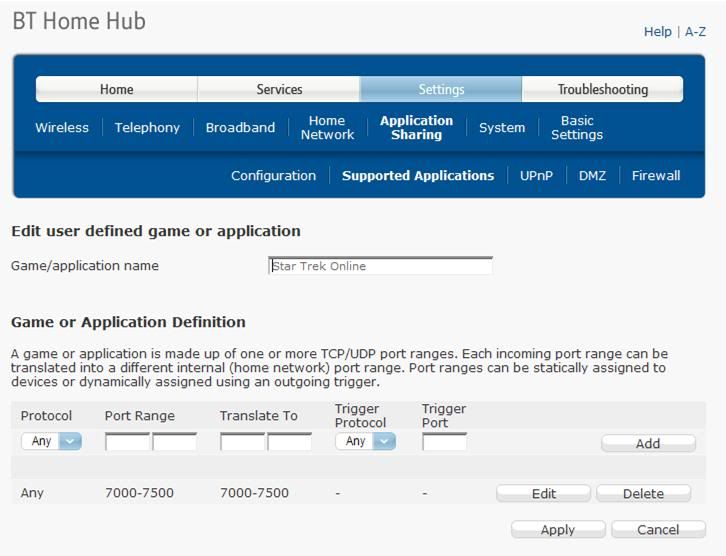This screenshot has height=556, width=726.
Task: Select Basic Settings menu item
Action: click(577, 128)
